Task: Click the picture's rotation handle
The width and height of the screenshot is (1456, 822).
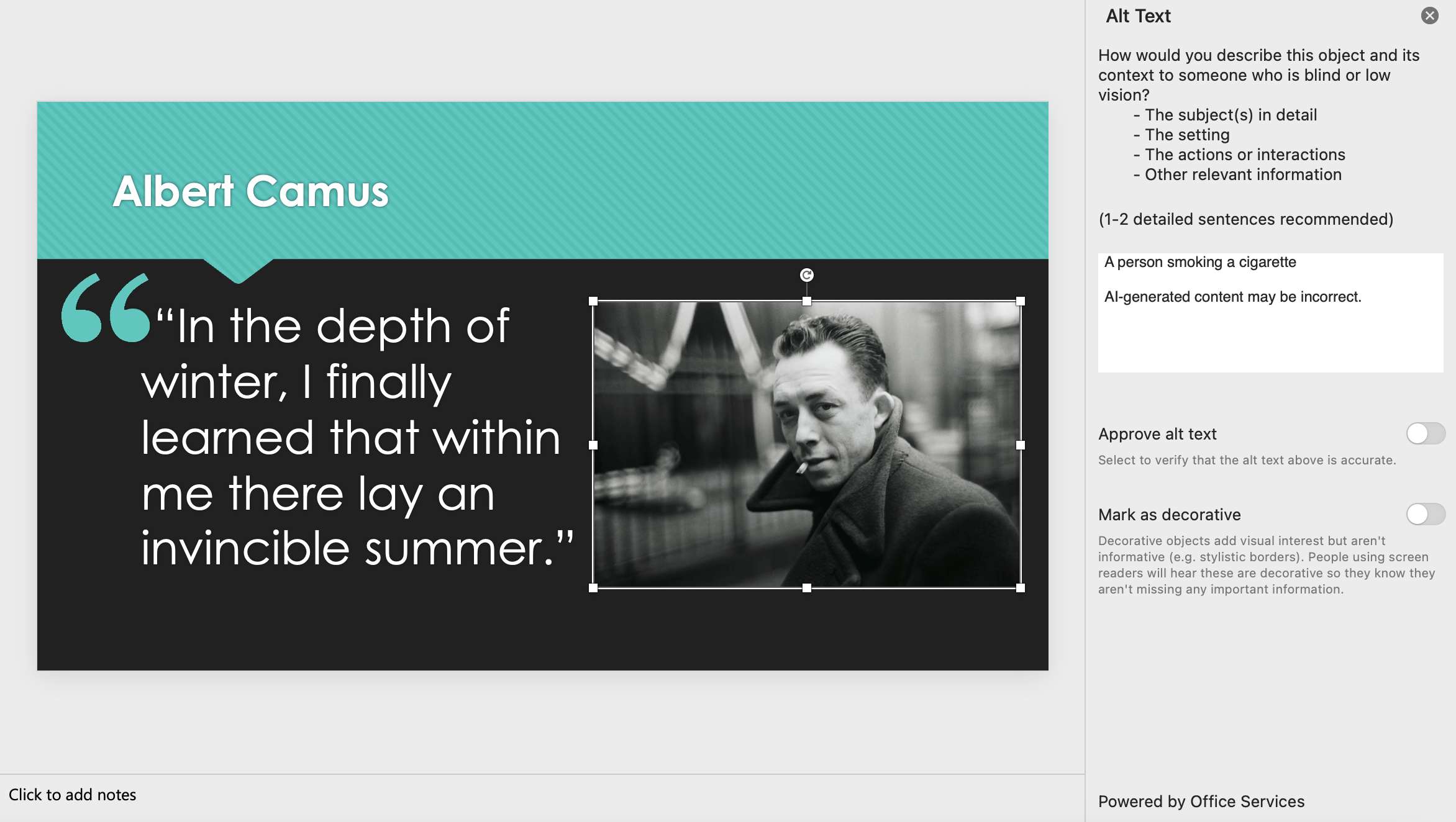Action: point(806,275)
